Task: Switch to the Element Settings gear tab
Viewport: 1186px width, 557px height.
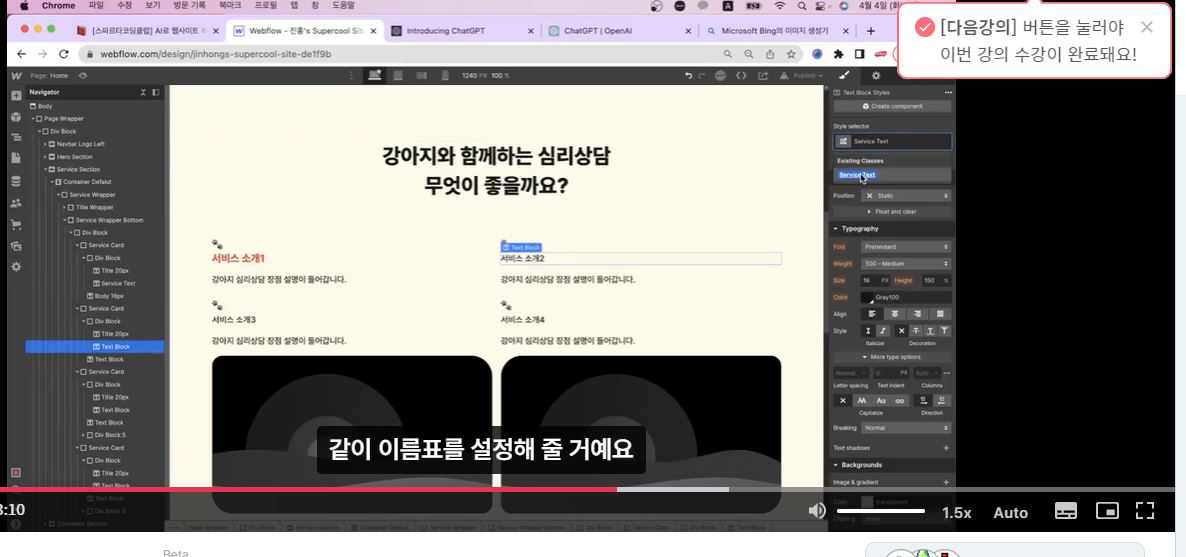Action: coord(876,76)
